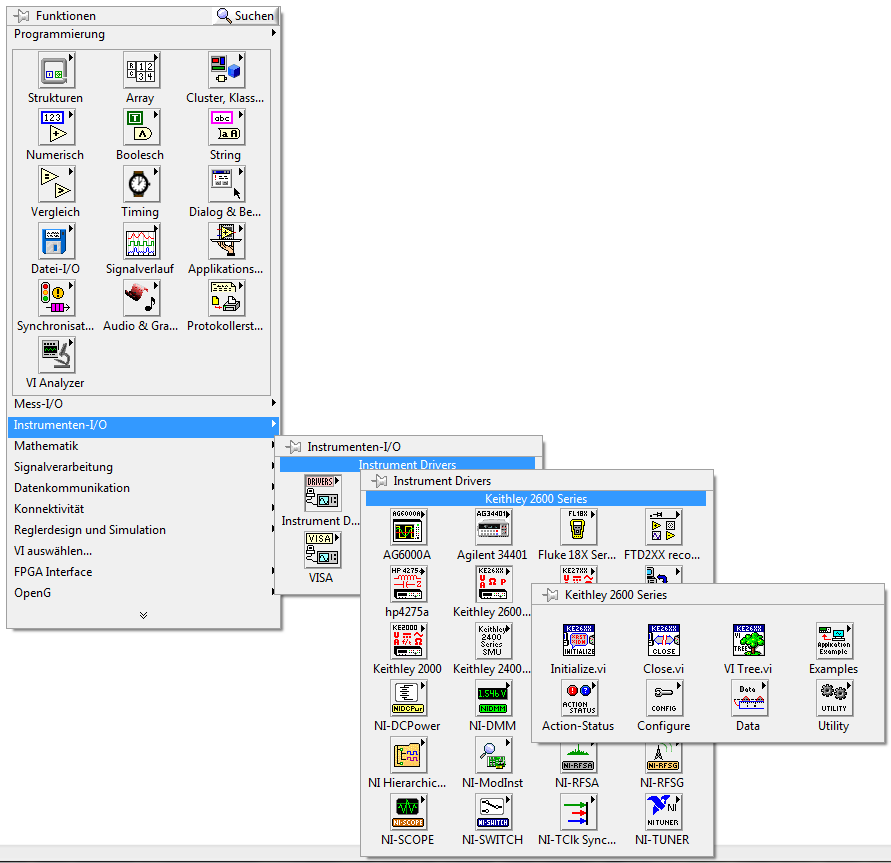Viewport: 891px width, 863px height.
Task: Open the Boolesch palette icon
Action: click(x=141, y=127)
